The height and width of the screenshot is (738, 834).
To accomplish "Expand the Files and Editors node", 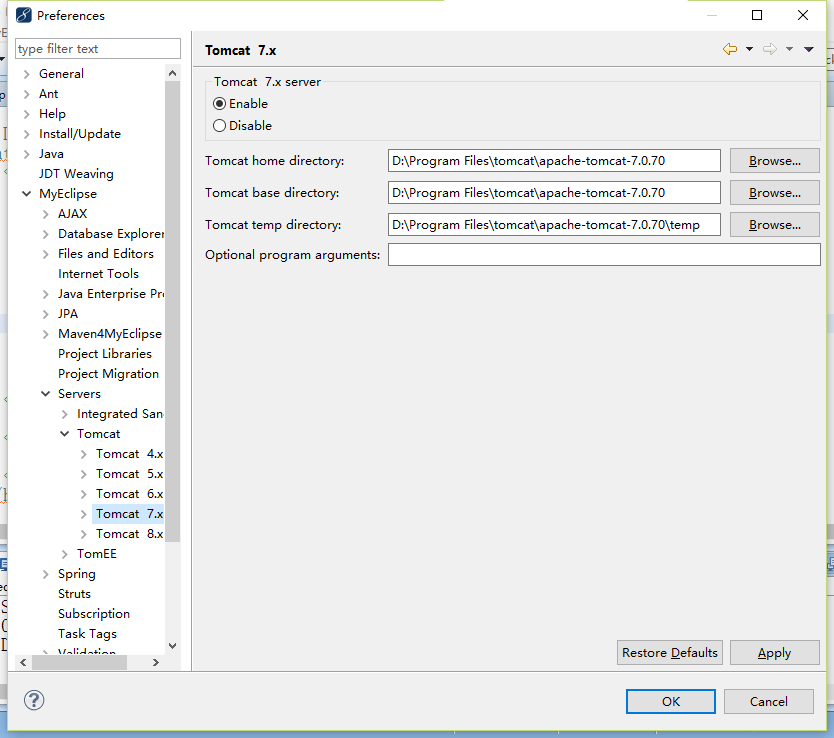I will tap(46, 254).
